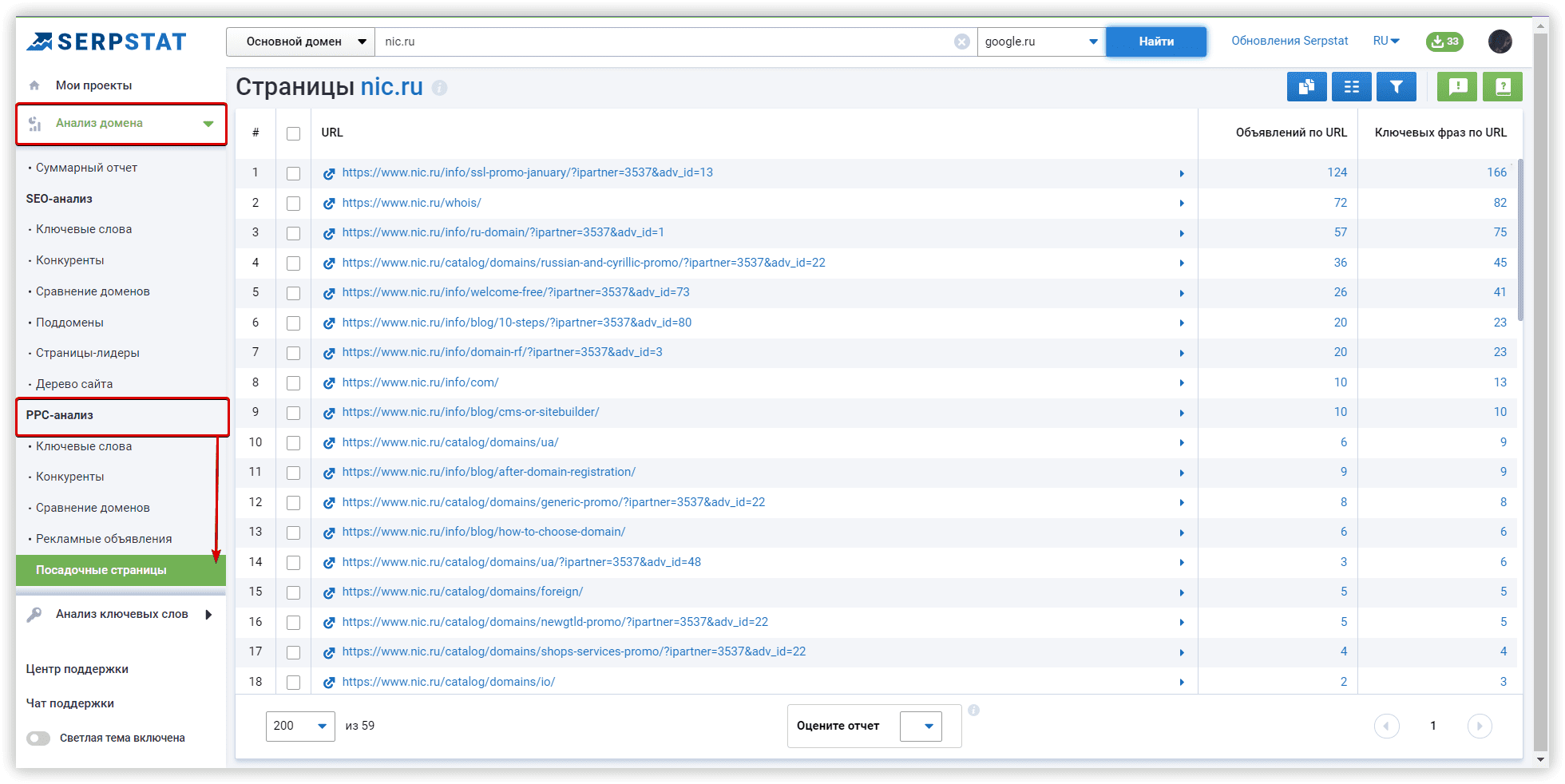
Task: Check the row 10 domains/ua checkbox
Action: point(294,443)
